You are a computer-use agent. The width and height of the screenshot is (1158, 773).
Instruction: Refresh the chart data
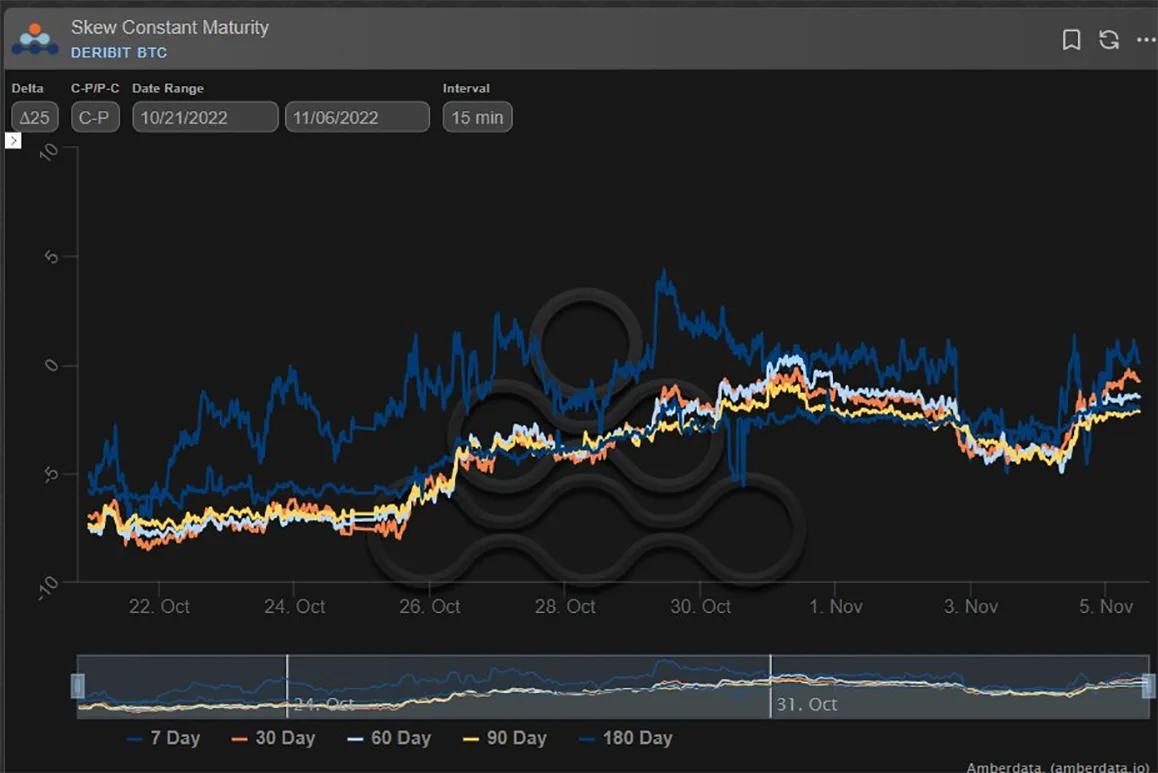coord(1109,40)
